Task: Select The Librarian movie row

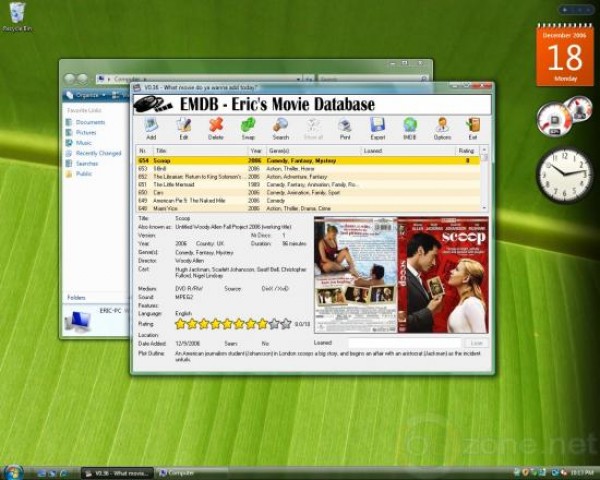Action: click(308, 176)
